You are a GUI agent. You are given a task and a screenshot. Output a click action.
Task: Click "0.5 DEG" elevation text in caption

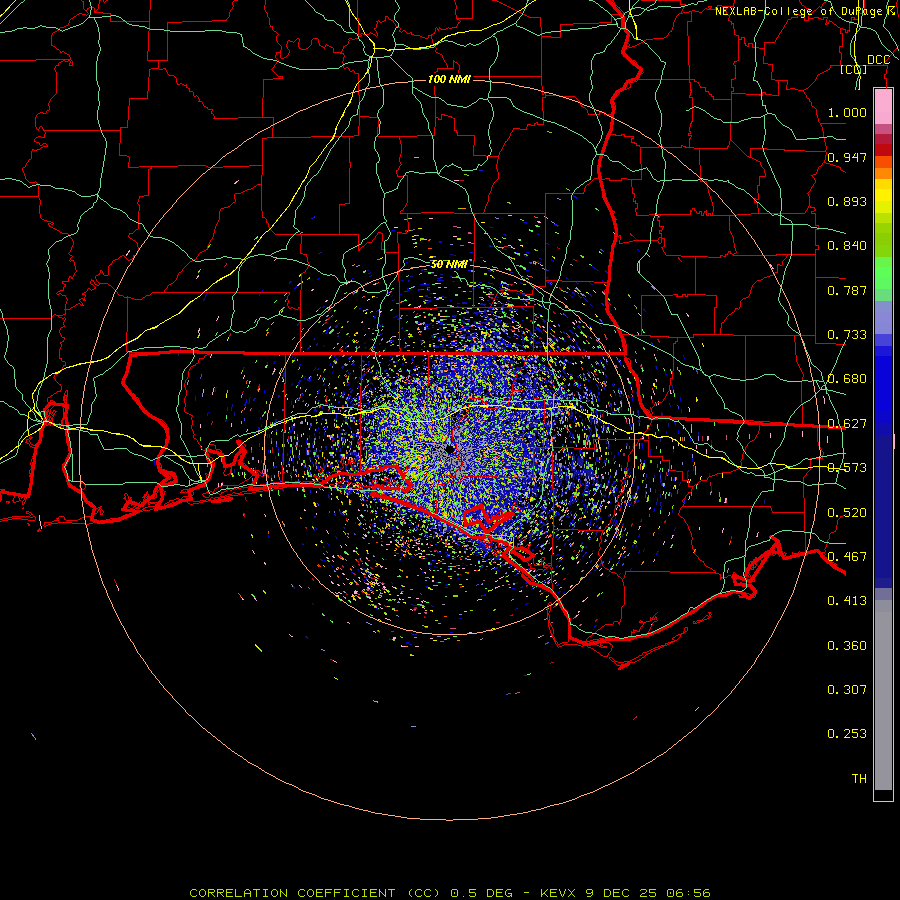(481, 893)
